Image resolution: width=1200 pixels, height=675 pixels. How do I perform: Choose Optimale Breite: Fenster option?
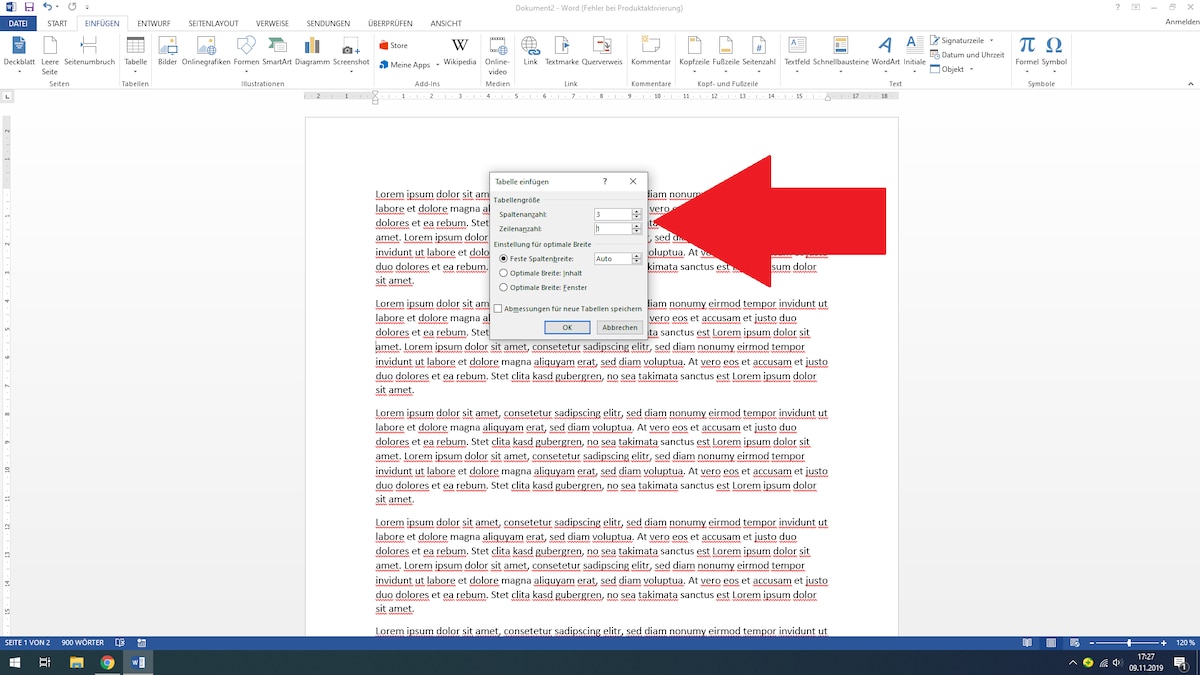click(503, 287)
